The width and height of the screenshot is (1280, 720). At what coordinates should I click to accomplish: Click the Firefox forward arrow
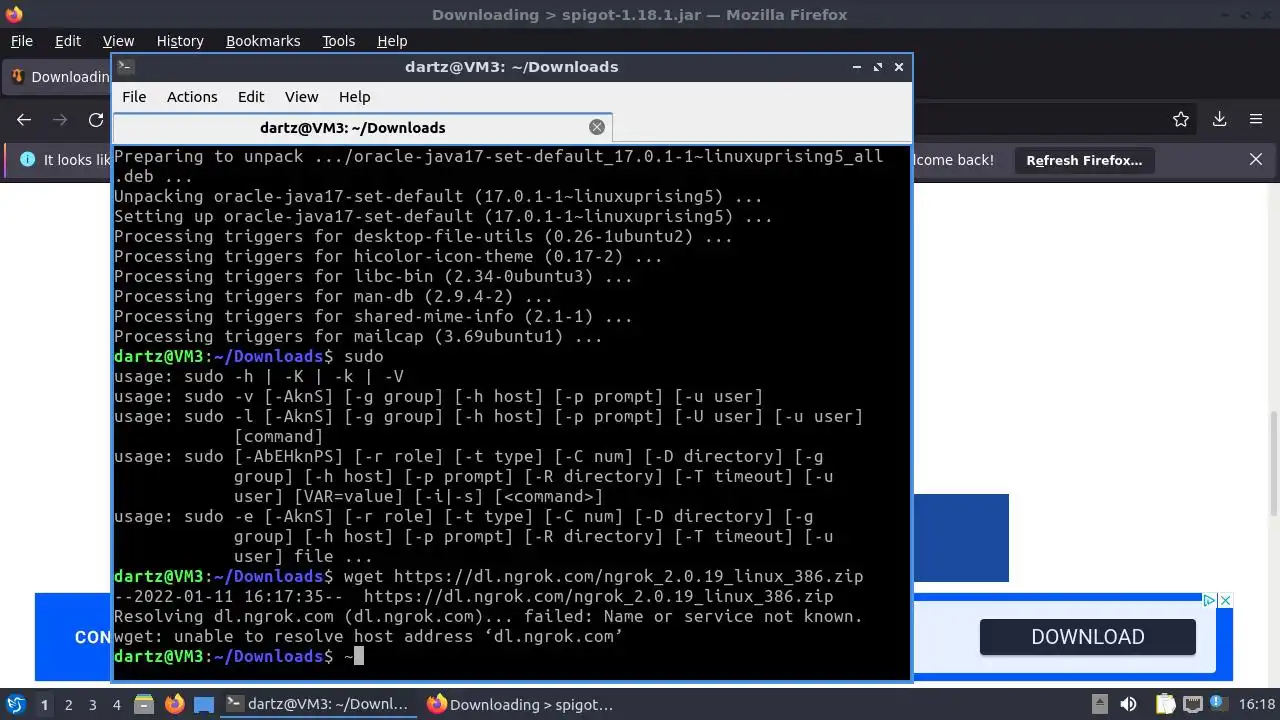(60, 119)
